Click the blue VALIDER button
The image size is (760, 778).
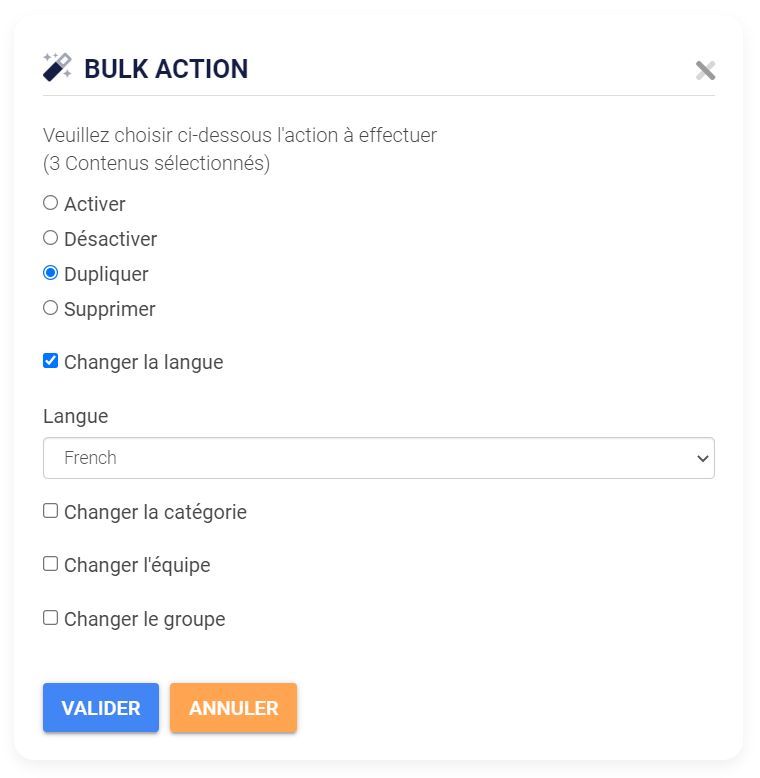pos(101,708)
